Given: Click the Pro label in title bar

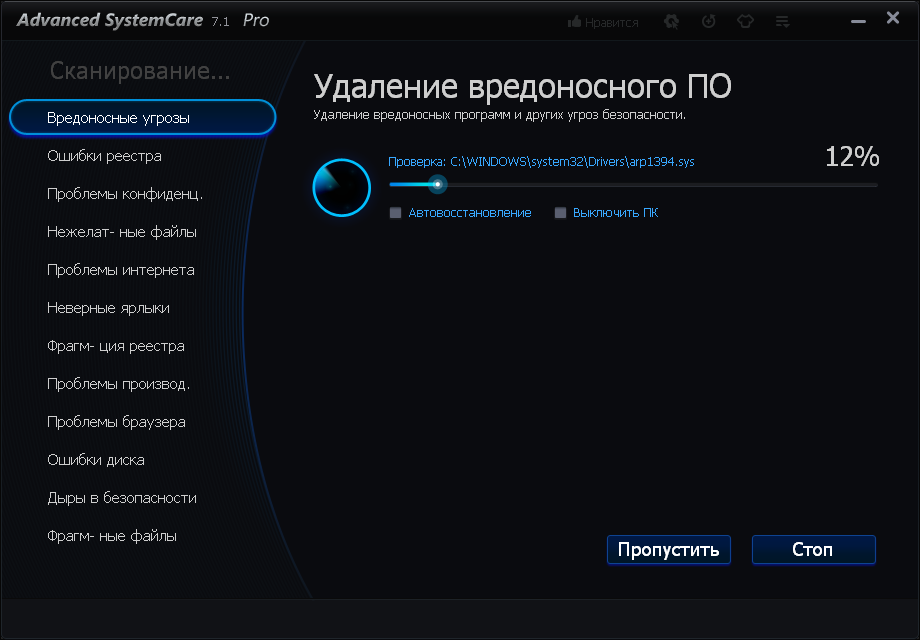Looking at the screenshot, I should 255,19.
